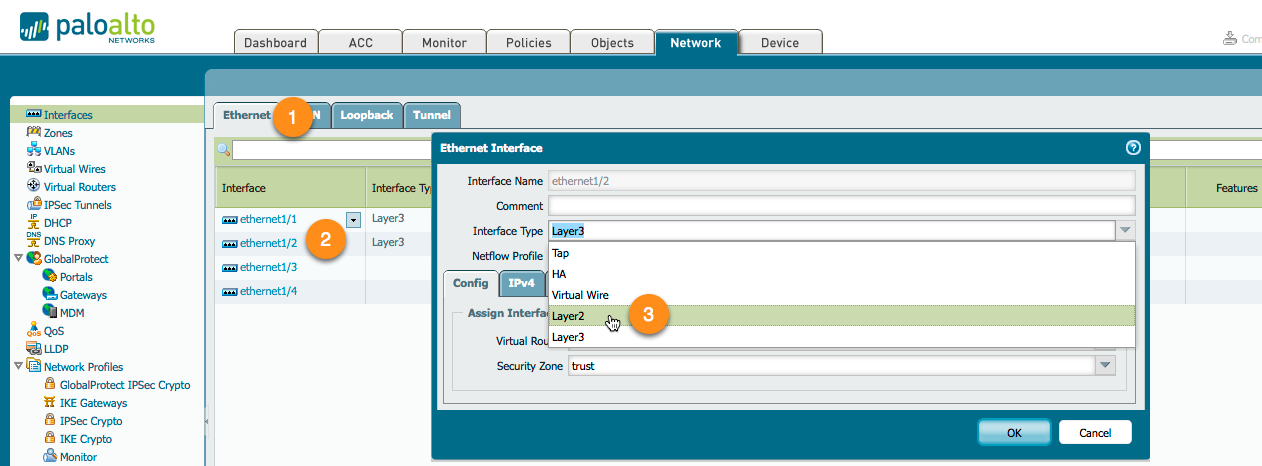Open the Dashboard tab

click(276, 43)
